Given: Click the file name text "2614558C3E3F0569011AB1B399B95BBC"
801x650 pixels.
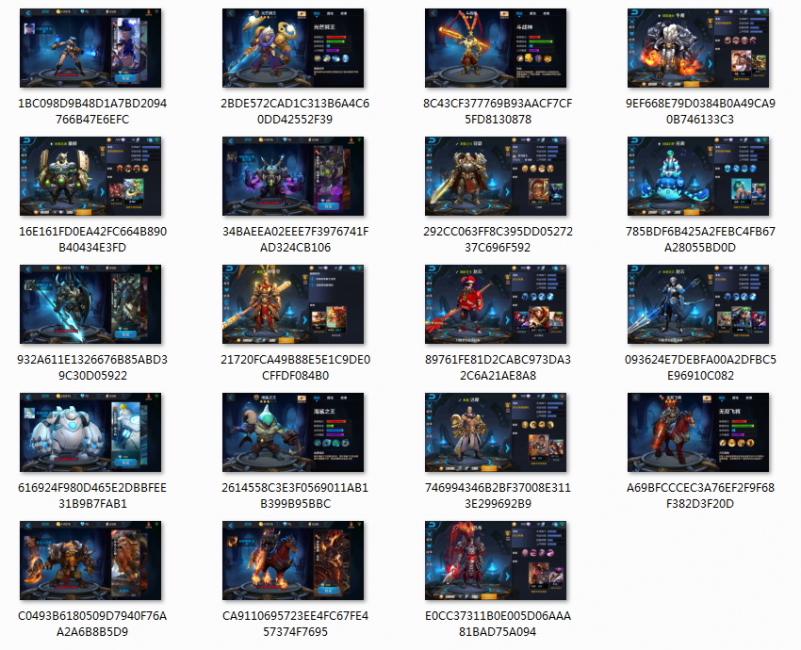Looking at the screenshot, I should [x=295, y=496].
